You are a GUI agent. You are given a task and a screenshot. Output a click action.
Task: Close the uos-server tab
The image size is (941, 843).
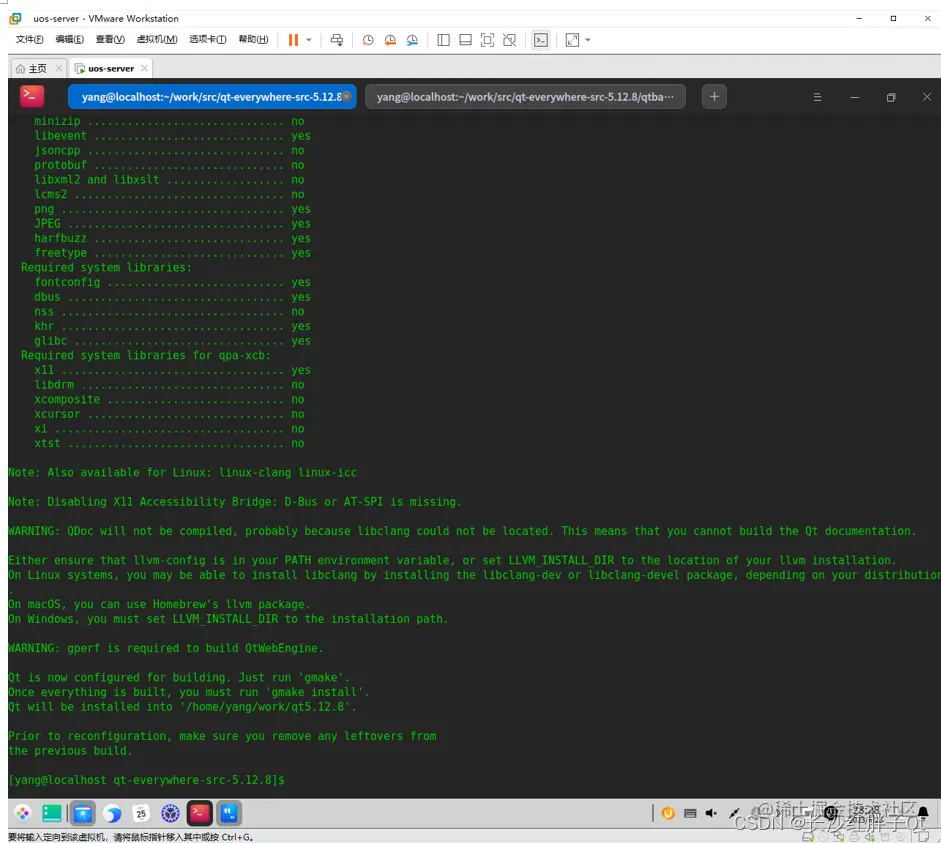coord(145,68)
